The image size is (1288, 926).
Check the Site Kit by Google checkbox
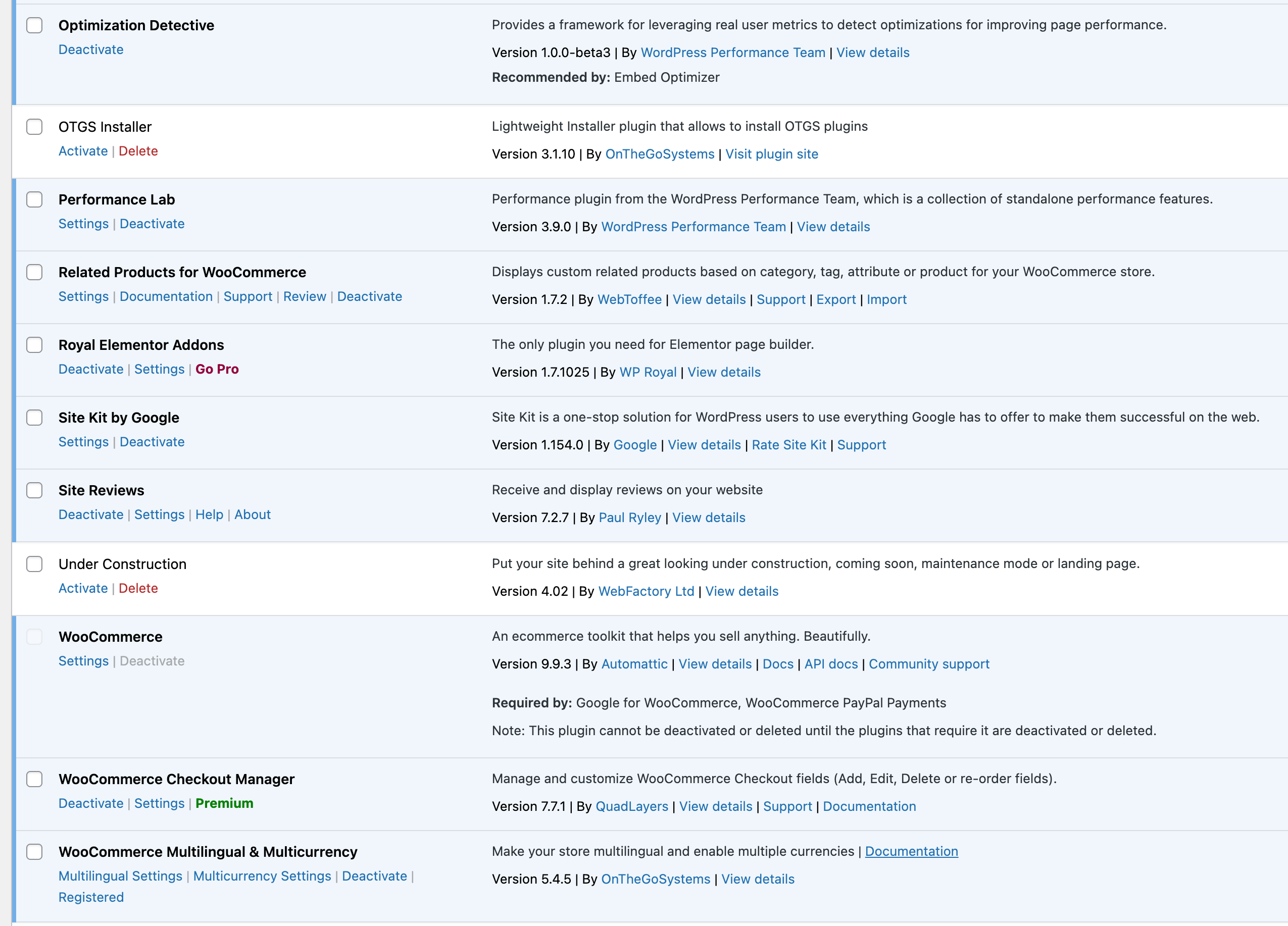[35, 417]
